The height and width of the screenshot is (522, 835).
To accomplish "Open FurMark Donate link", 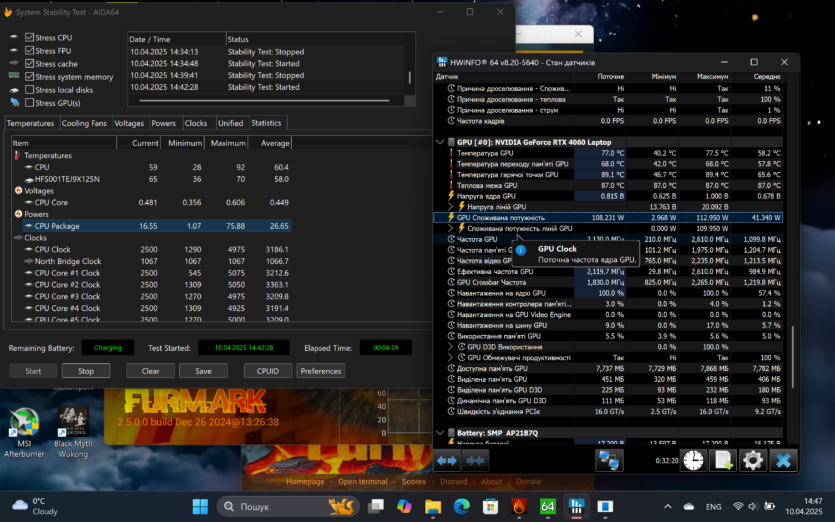I will coord(528,482).
